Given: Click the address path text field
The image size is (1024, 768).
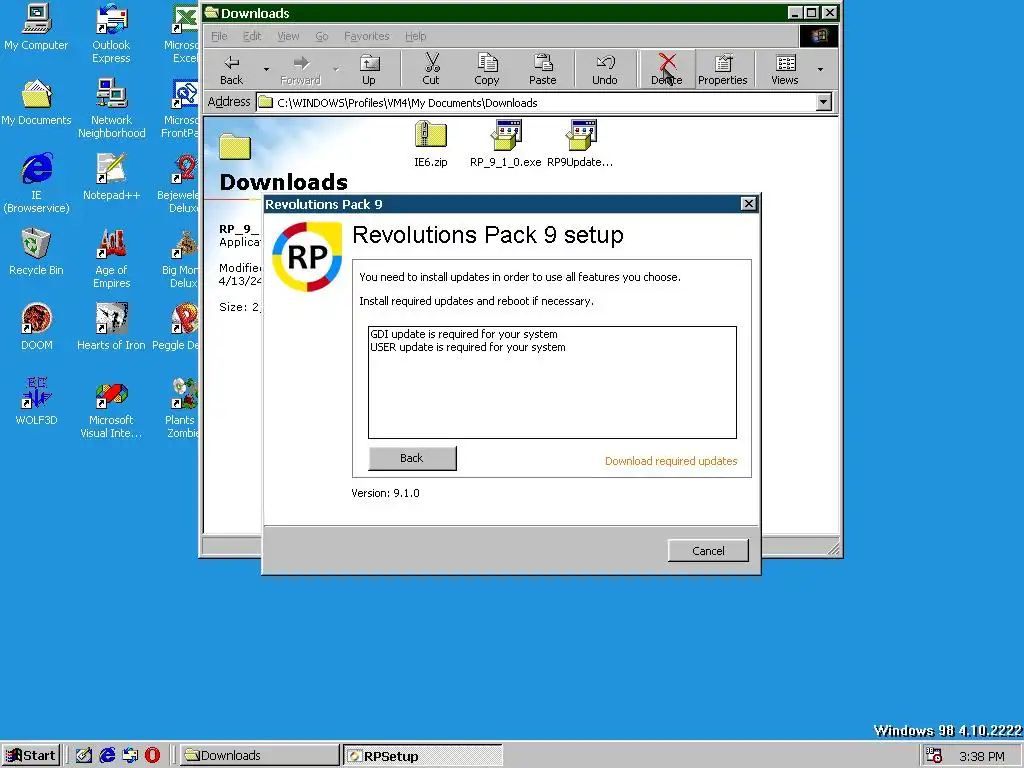Looking at the screenshot, I should [x=537, y=103].
